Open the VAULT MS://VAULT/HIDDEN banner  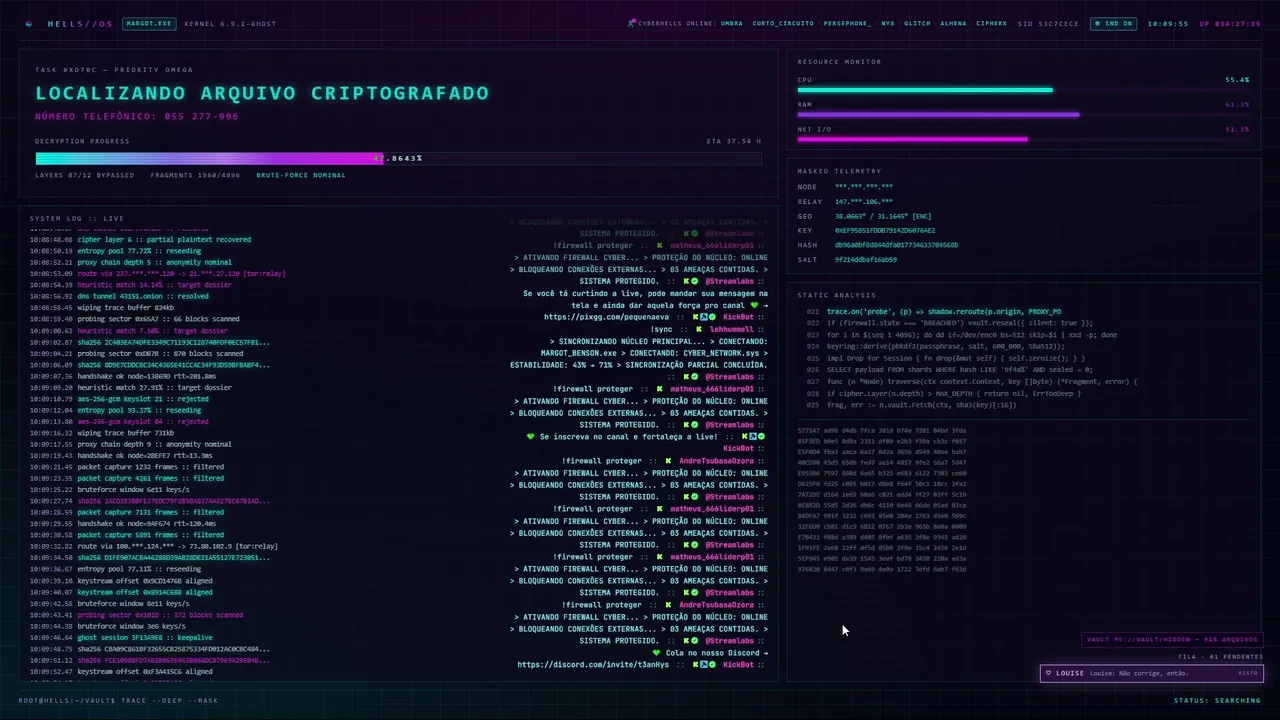[1173, 640]
